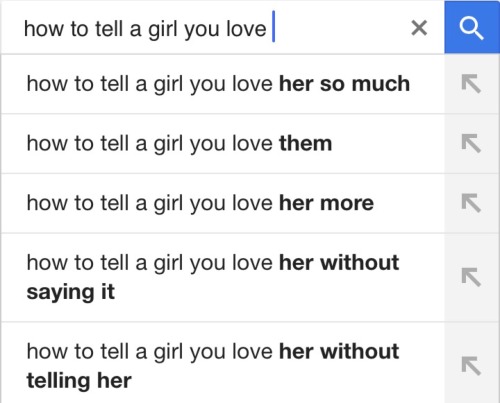
Task: Click the wrapped text 'saying it'
Action: point(71,292)
